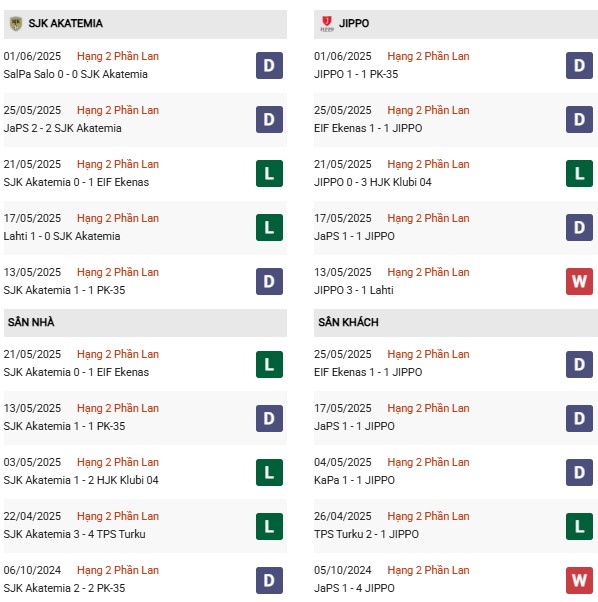This screenshot has height=602, width=598.
Task: Click the L badge for TPS Turku 2-1 JIPPO
Action: 579,526
